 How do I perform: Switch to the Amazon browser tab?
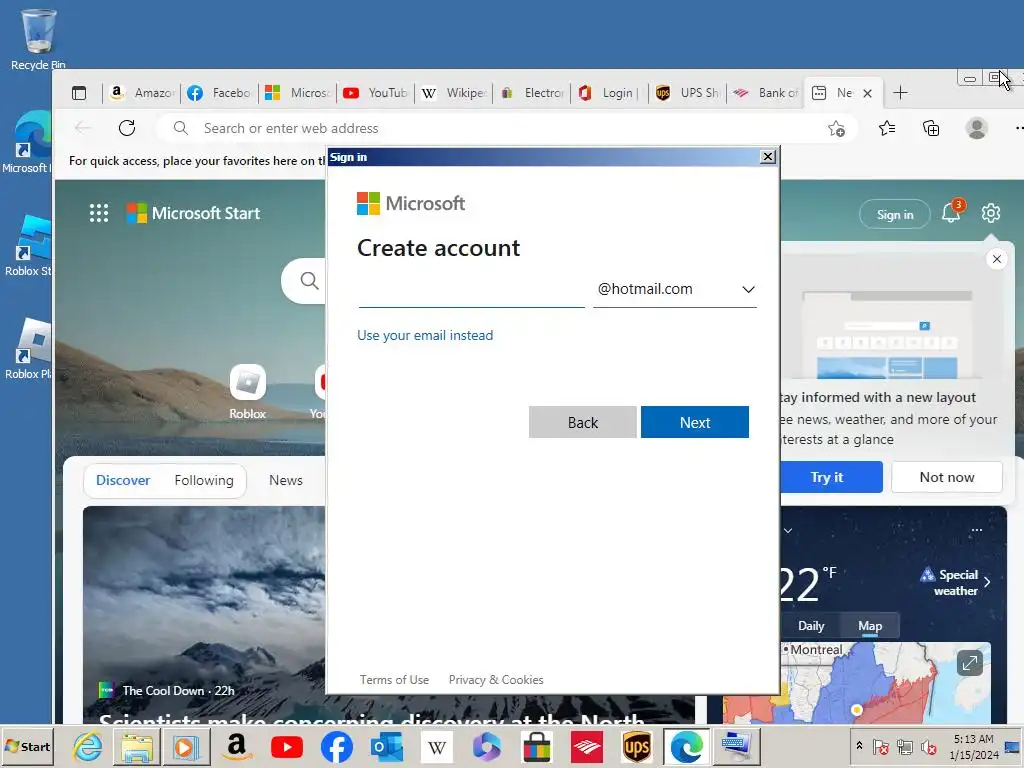pos(142,93)
